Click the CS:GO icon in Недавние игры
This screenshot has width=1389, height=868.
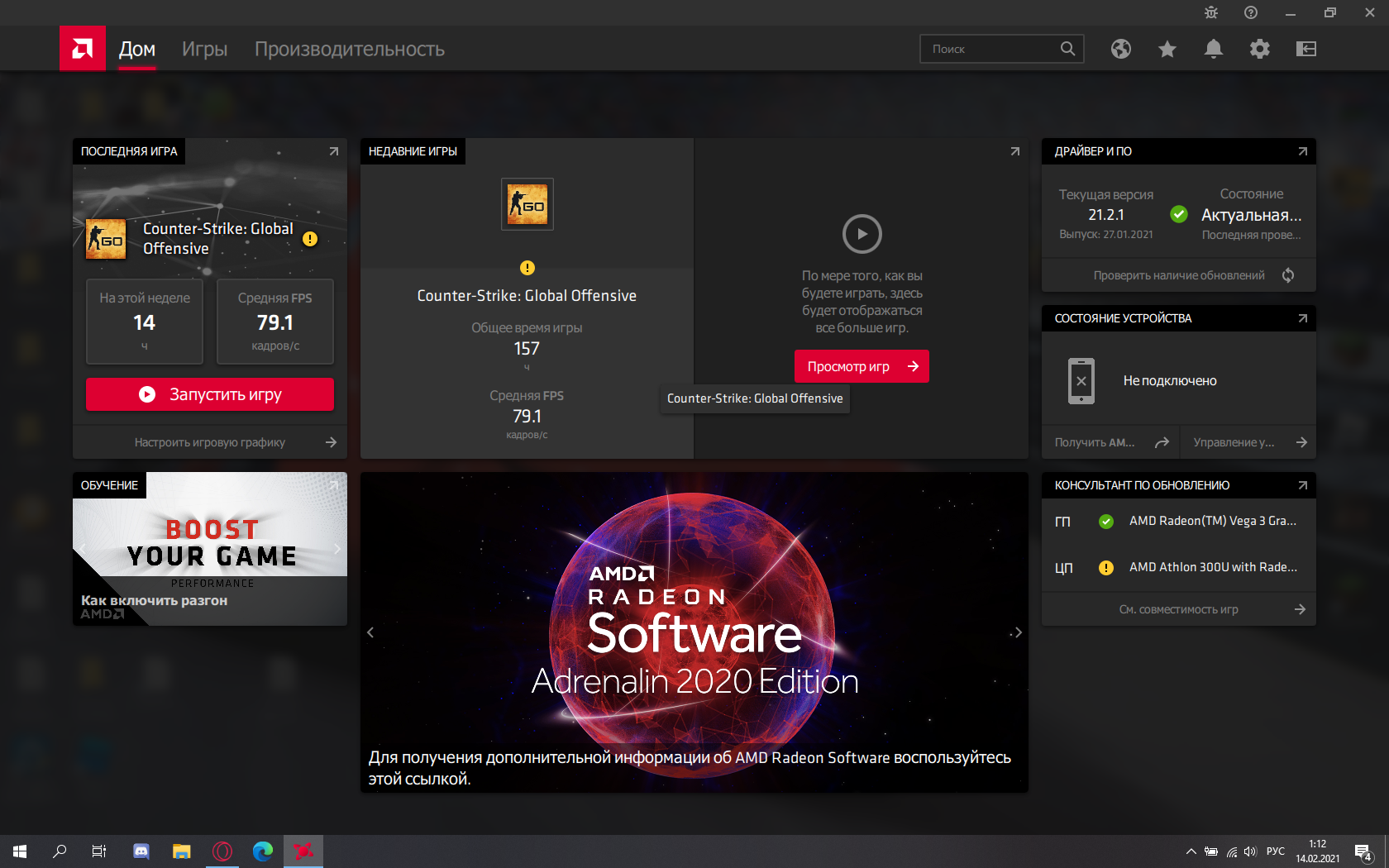click(527, 204)
